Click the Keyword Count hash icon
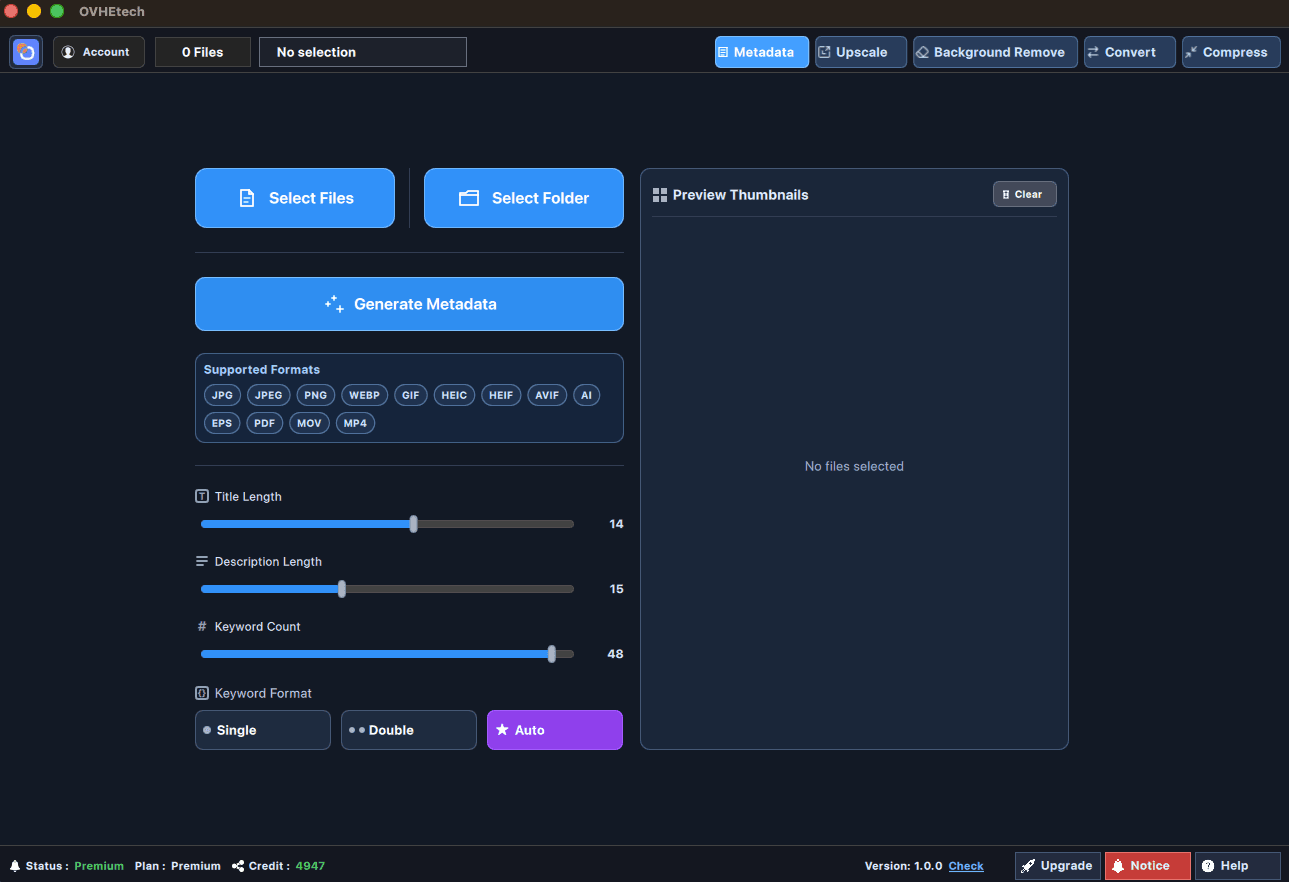This screenshot has height=882, width=1289. point(203,626)
